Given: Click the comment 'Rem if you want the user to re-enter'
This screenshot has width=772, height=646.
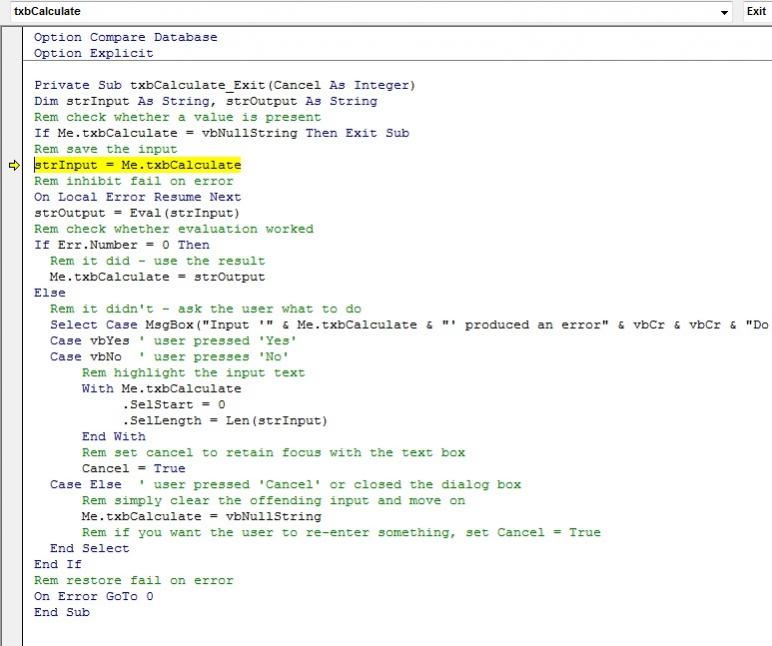Looking at the screenshot, I should coord(341,532).
